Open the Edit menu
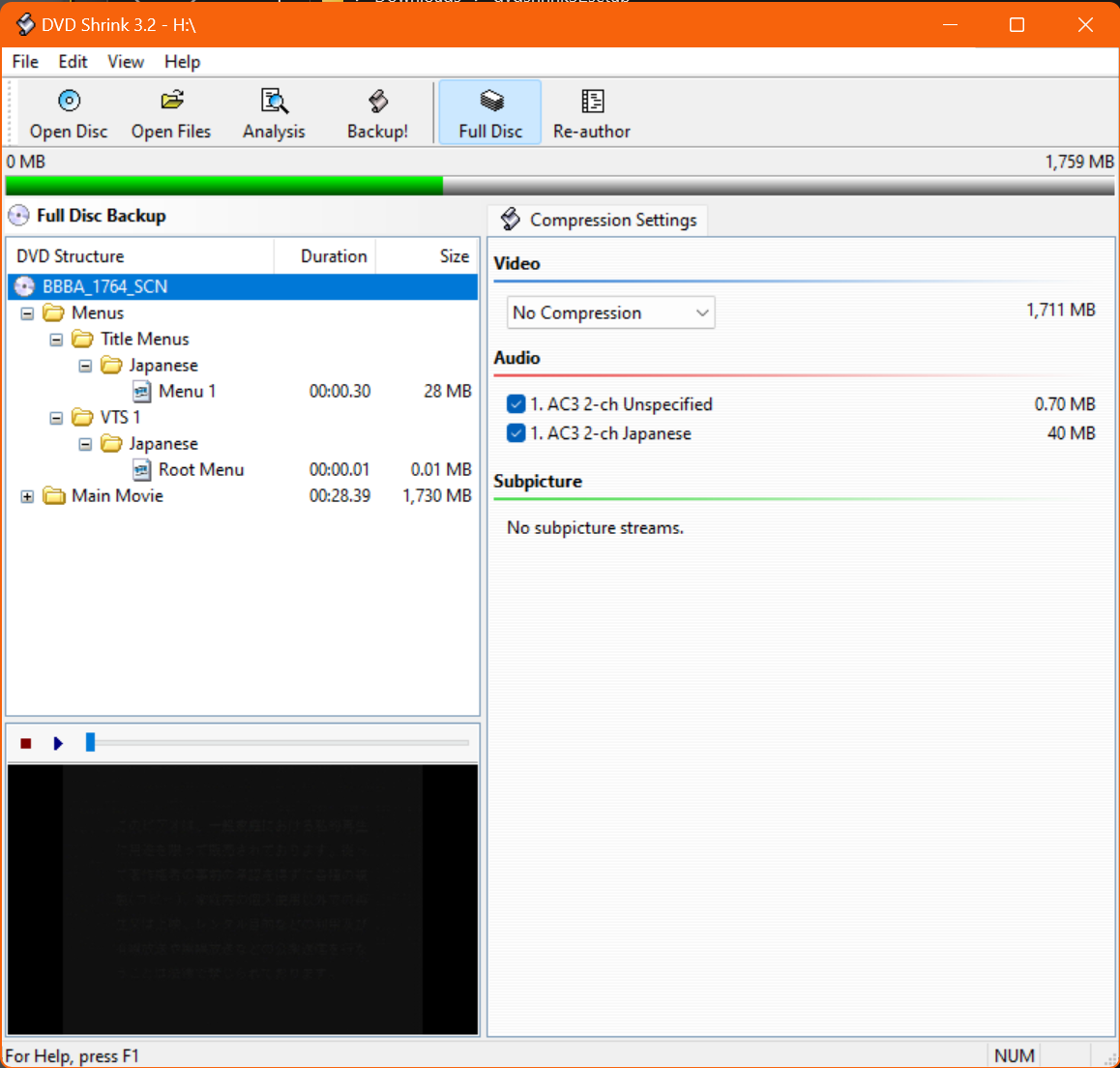 tap(73, 62)
